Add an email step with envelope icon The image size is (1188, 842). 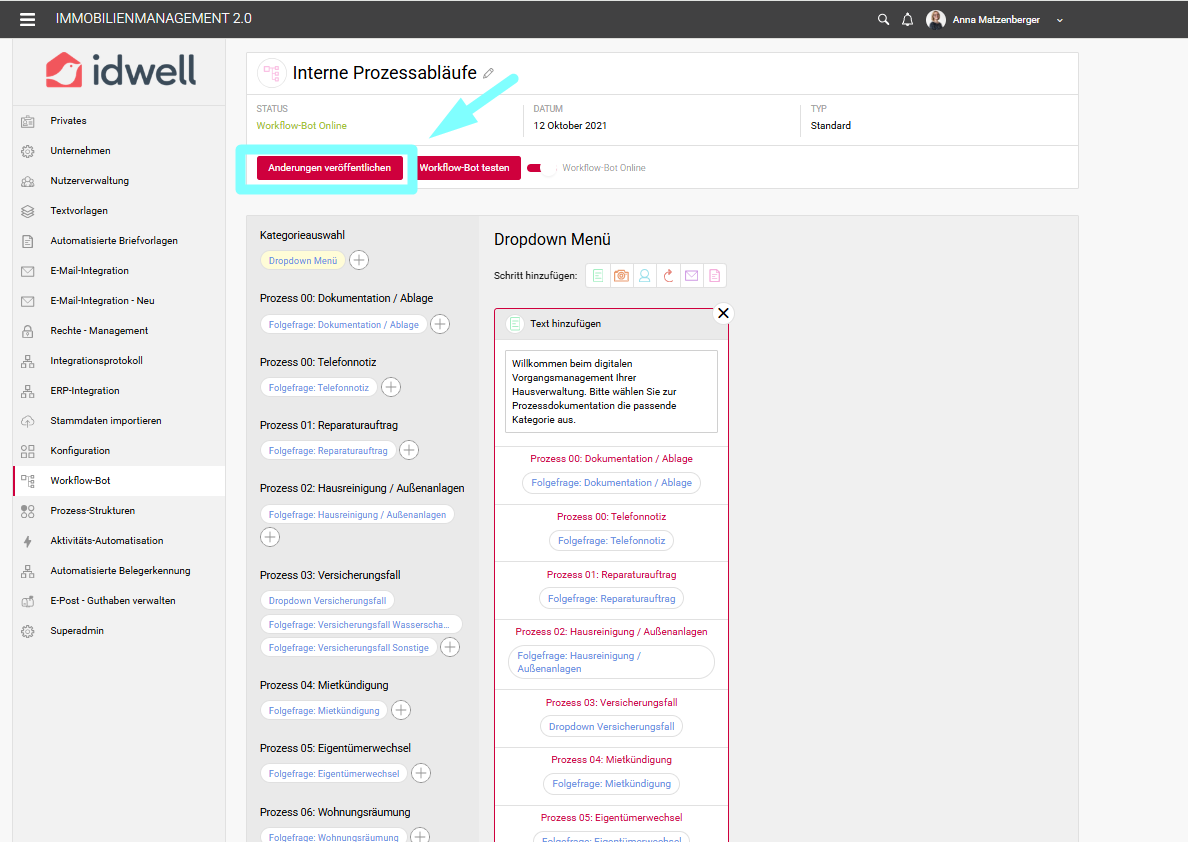click(x=691, y=276)
